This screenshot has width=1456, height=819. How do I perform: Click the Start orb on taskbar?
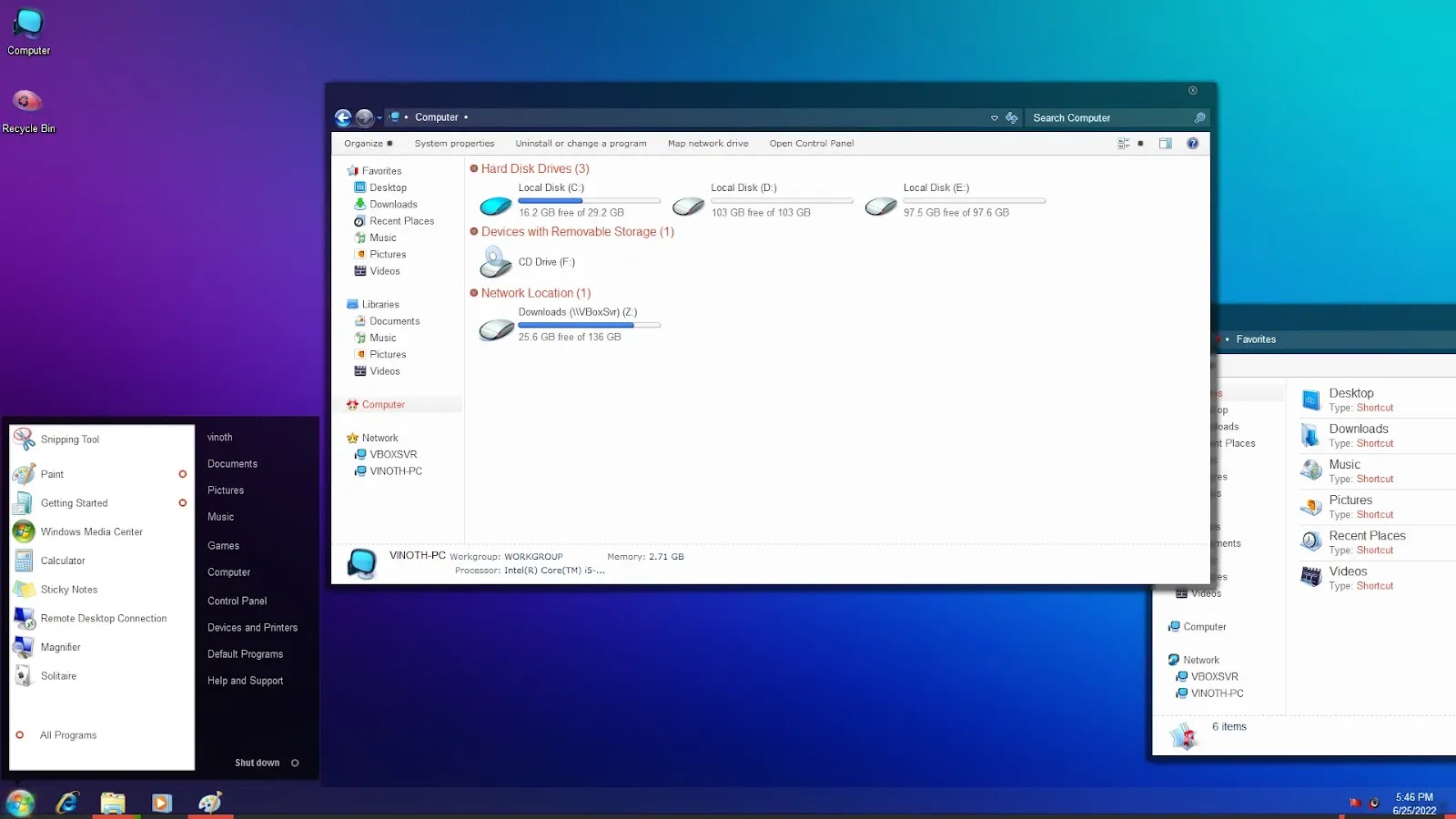(x=20, y=803)
